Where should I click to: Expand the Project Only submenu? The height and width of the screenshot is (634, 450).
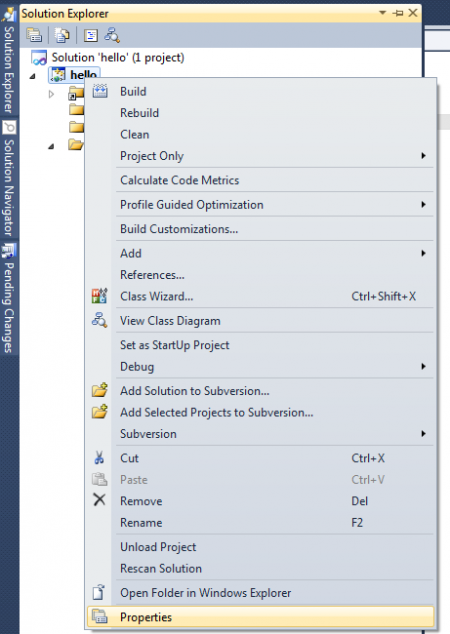pyautogui.click(x=261, y=156)
